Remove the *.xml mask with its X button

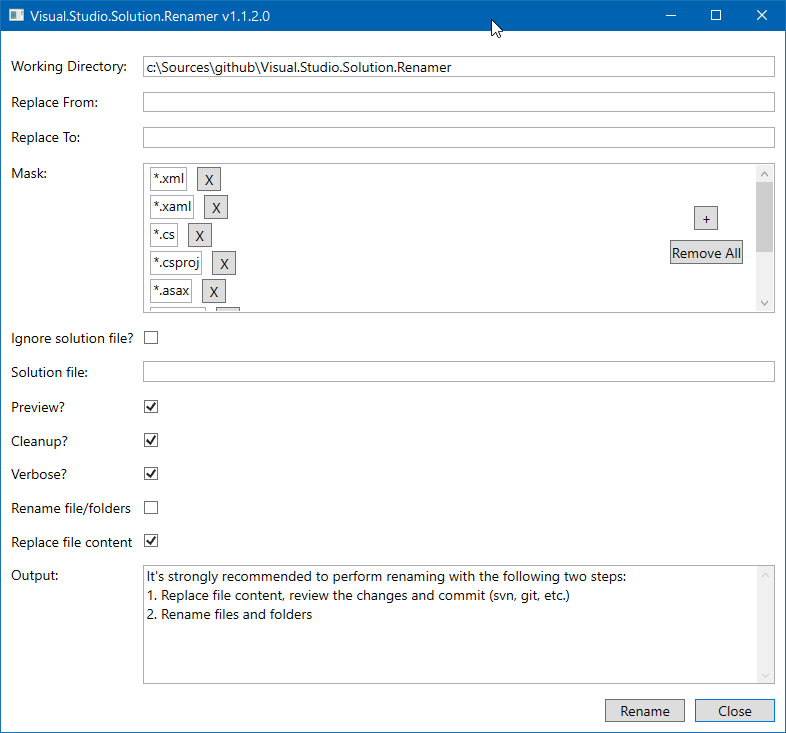[209, 179]
